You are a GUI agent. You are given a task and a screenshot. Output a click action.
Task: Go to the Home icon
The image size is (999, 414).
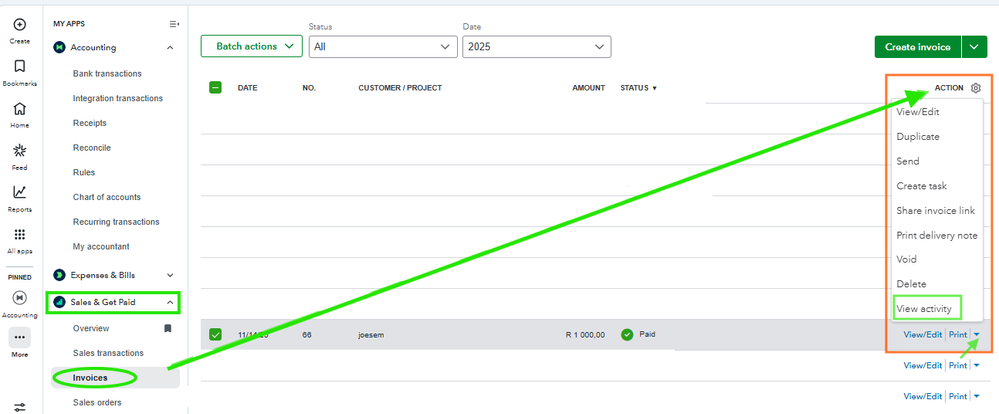click(20, 108)
